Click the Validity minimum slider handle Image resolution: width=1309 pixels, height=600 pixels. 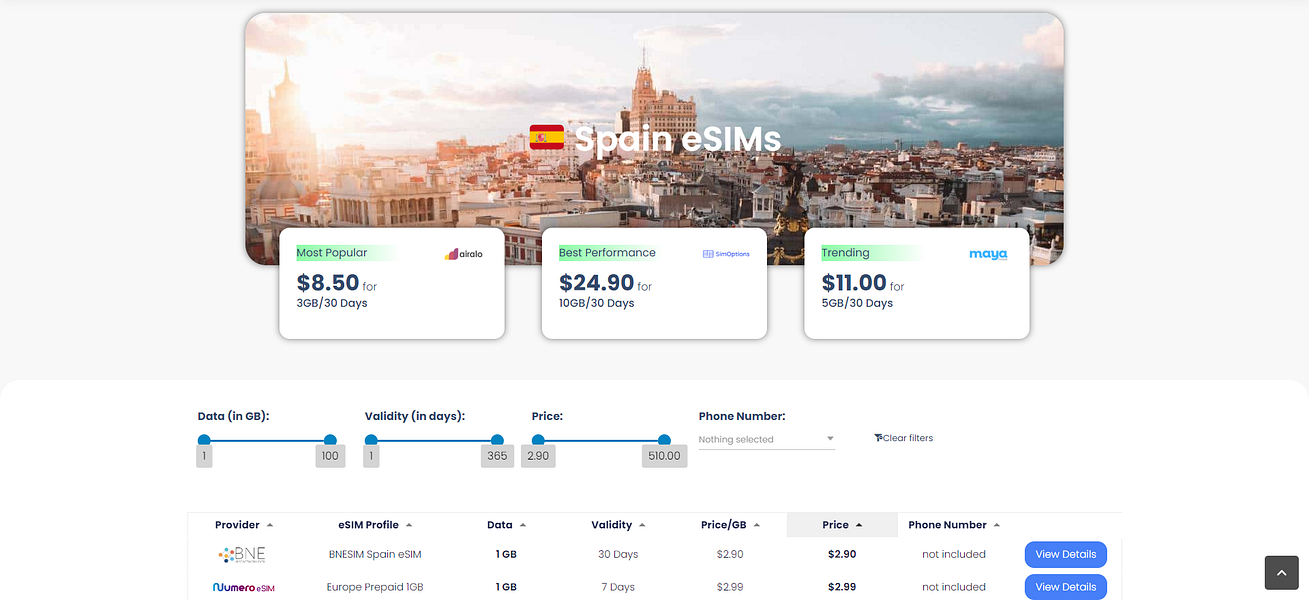tap(371, 440)
